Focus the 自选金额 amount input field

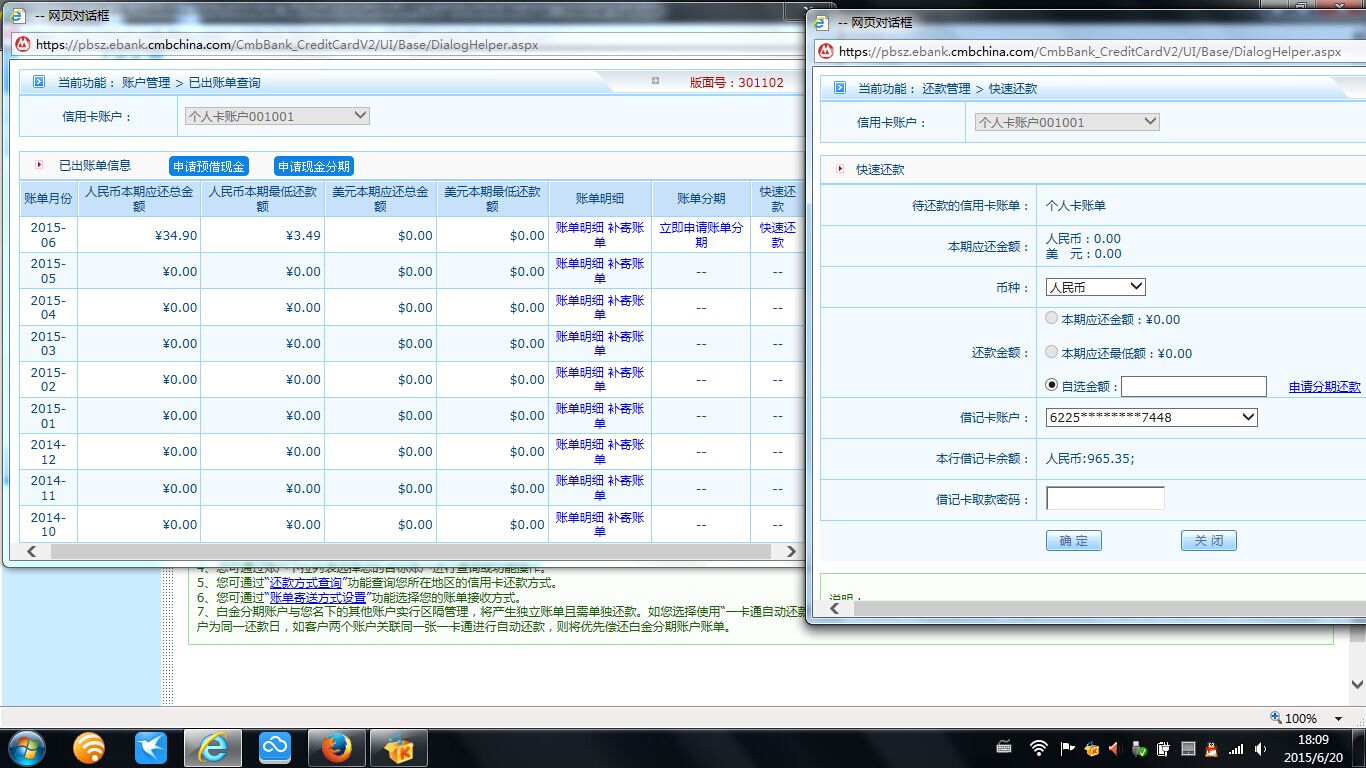[1194, 386]
